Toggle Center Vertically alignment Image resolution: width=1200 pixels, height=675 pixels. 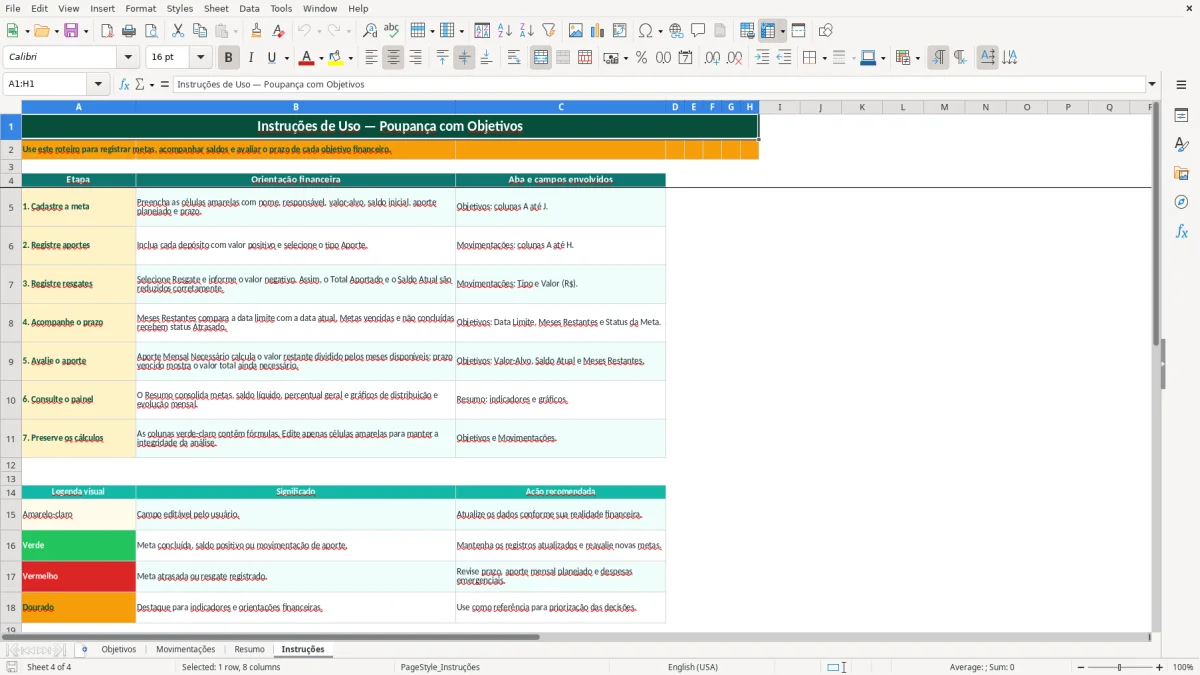[x=464, y=58]
